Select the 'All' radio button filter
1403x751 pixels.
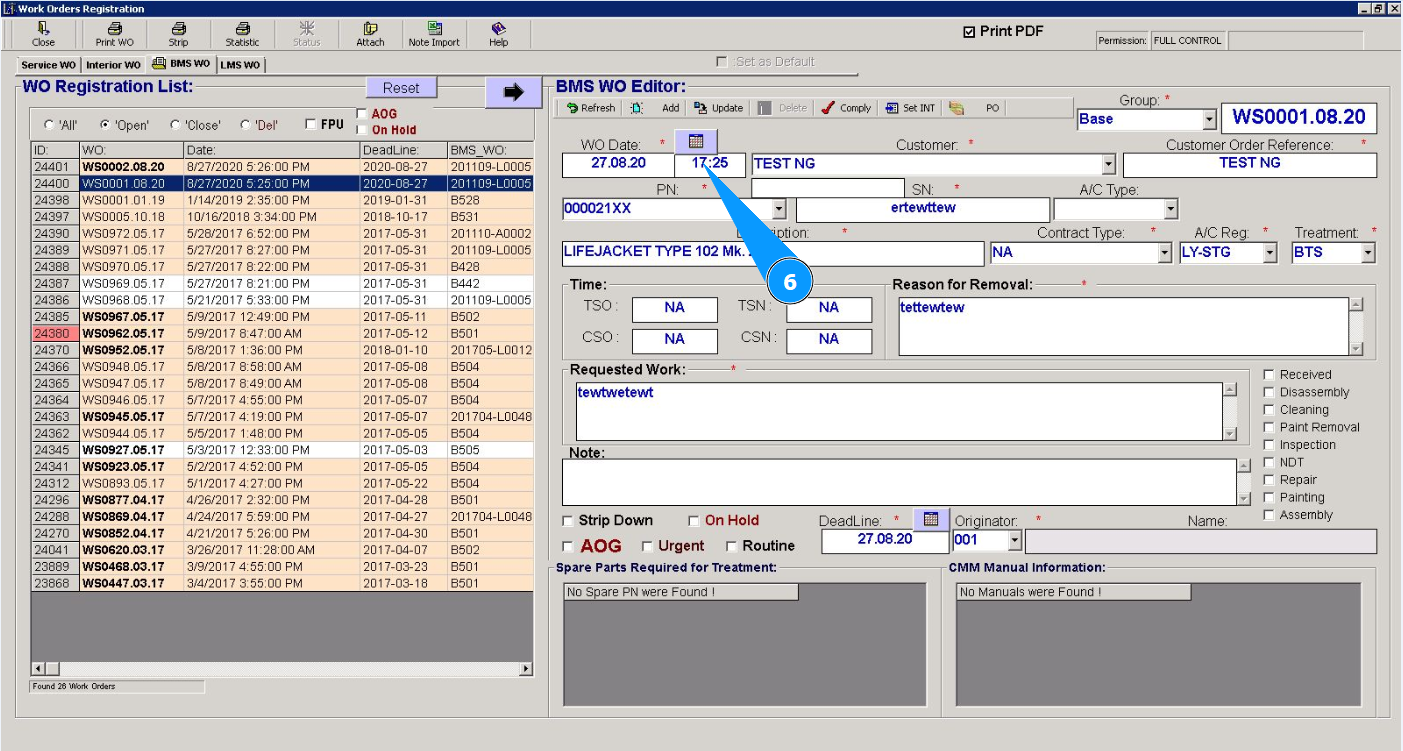(49, 126)
